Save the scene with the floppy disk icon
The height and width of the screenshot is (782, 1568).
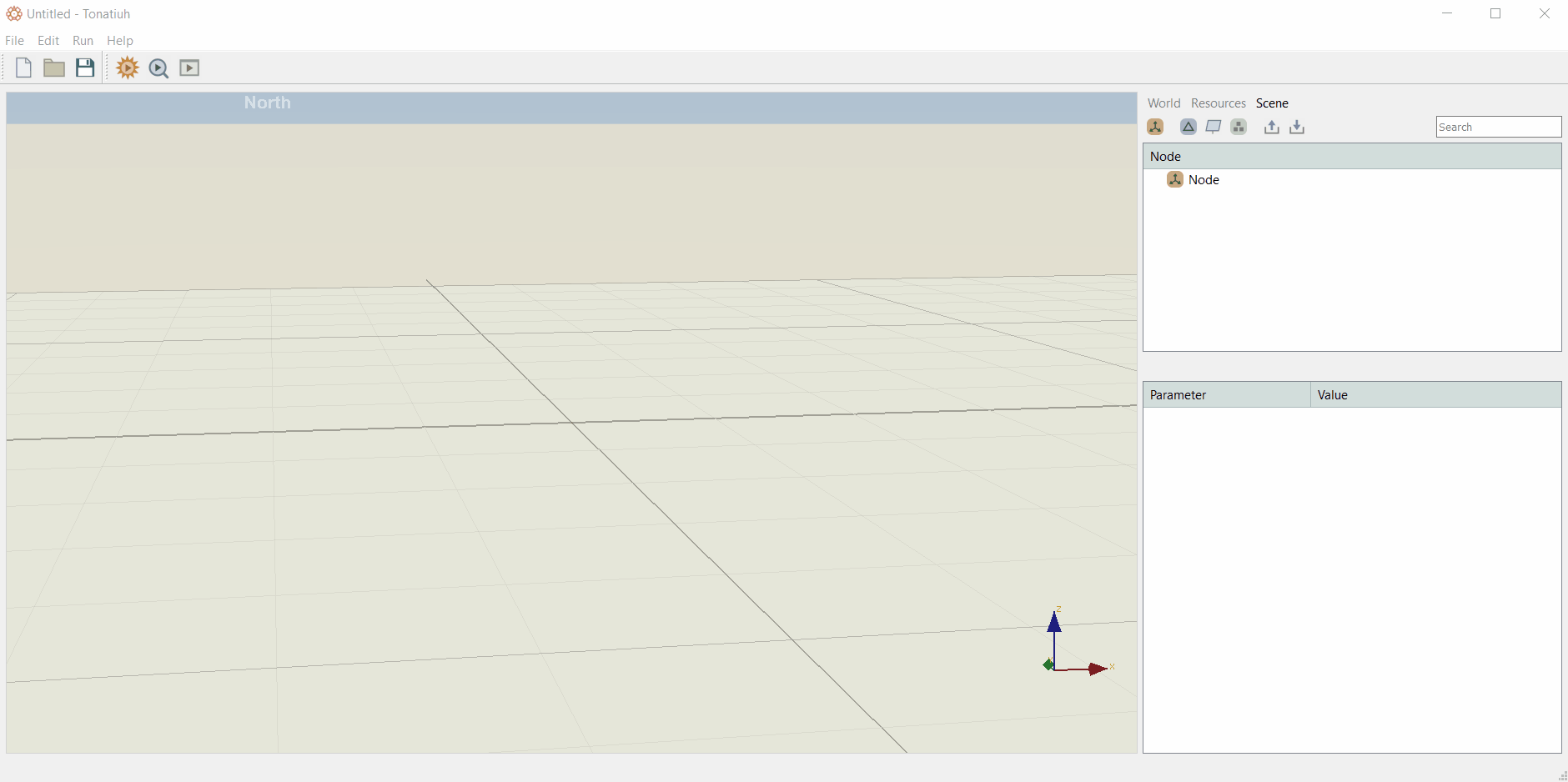click(85, 68)
